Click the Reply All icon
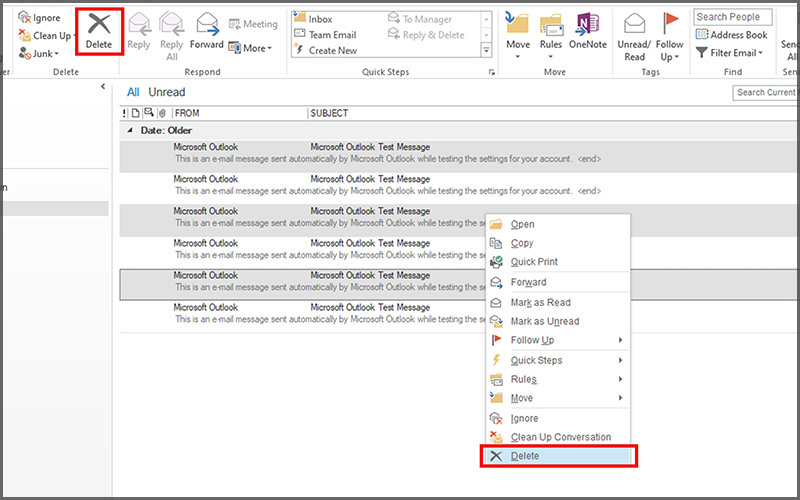 (171, 24)
